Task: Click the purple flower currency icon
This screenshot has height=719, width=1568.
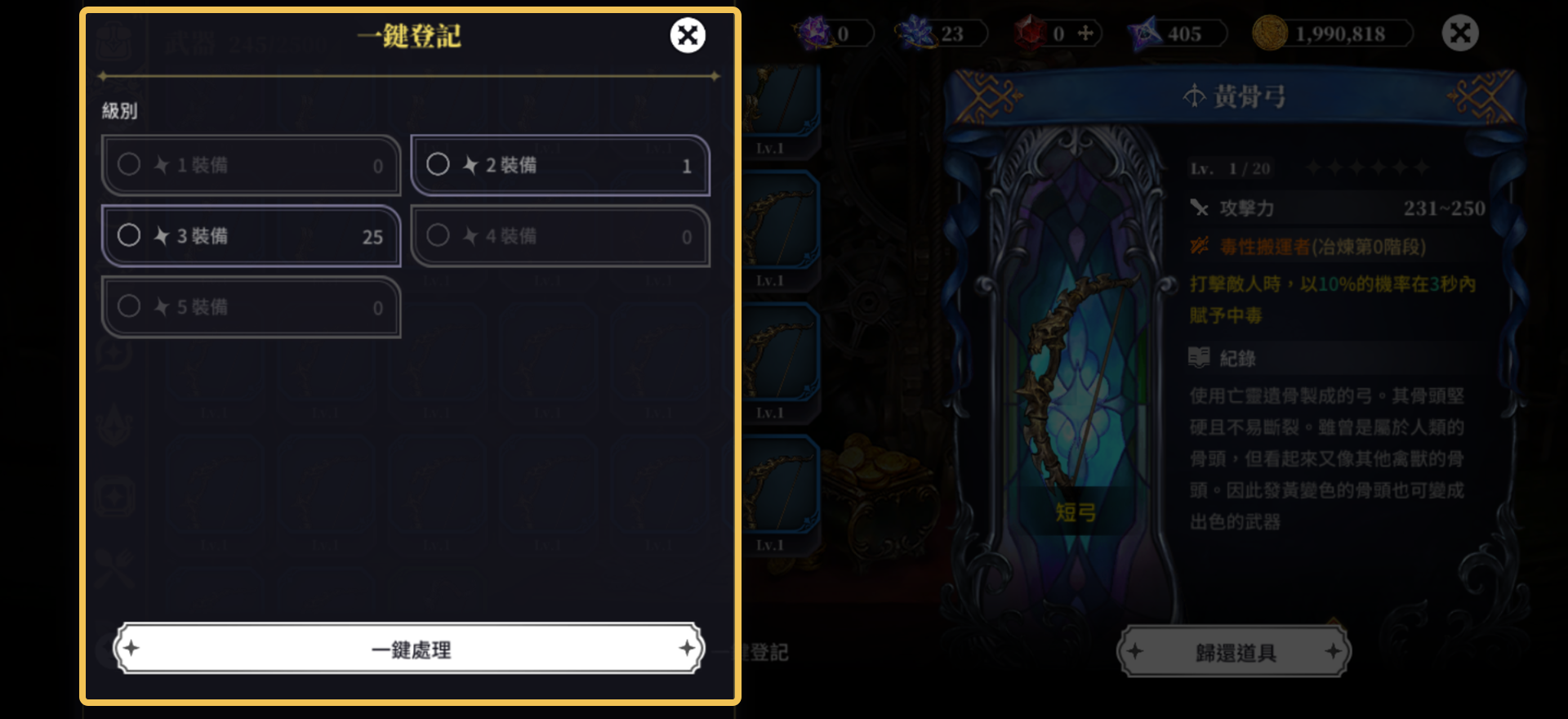Action: tap(813, 33)
